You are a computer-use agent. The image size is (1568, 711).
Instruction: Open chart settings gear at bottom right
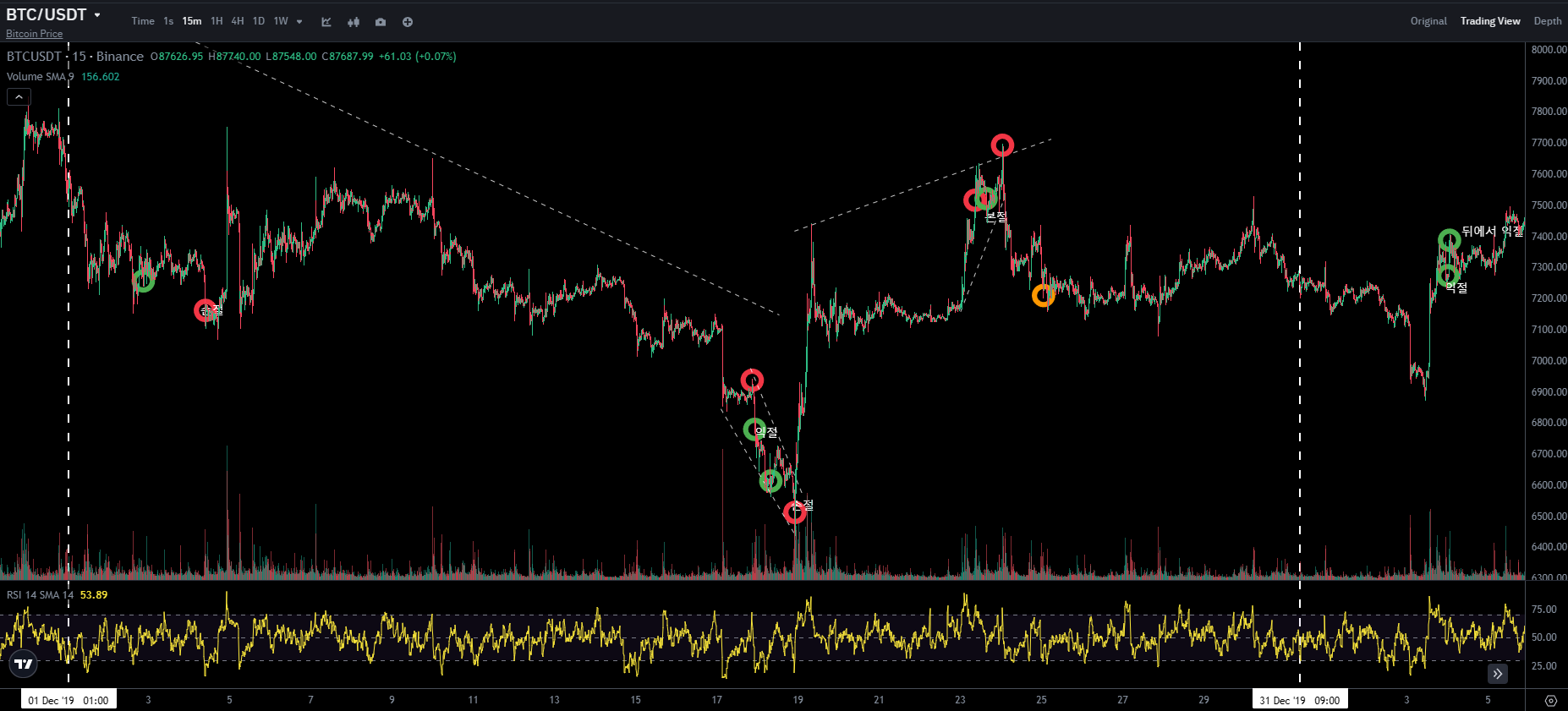coord(1551,701)
